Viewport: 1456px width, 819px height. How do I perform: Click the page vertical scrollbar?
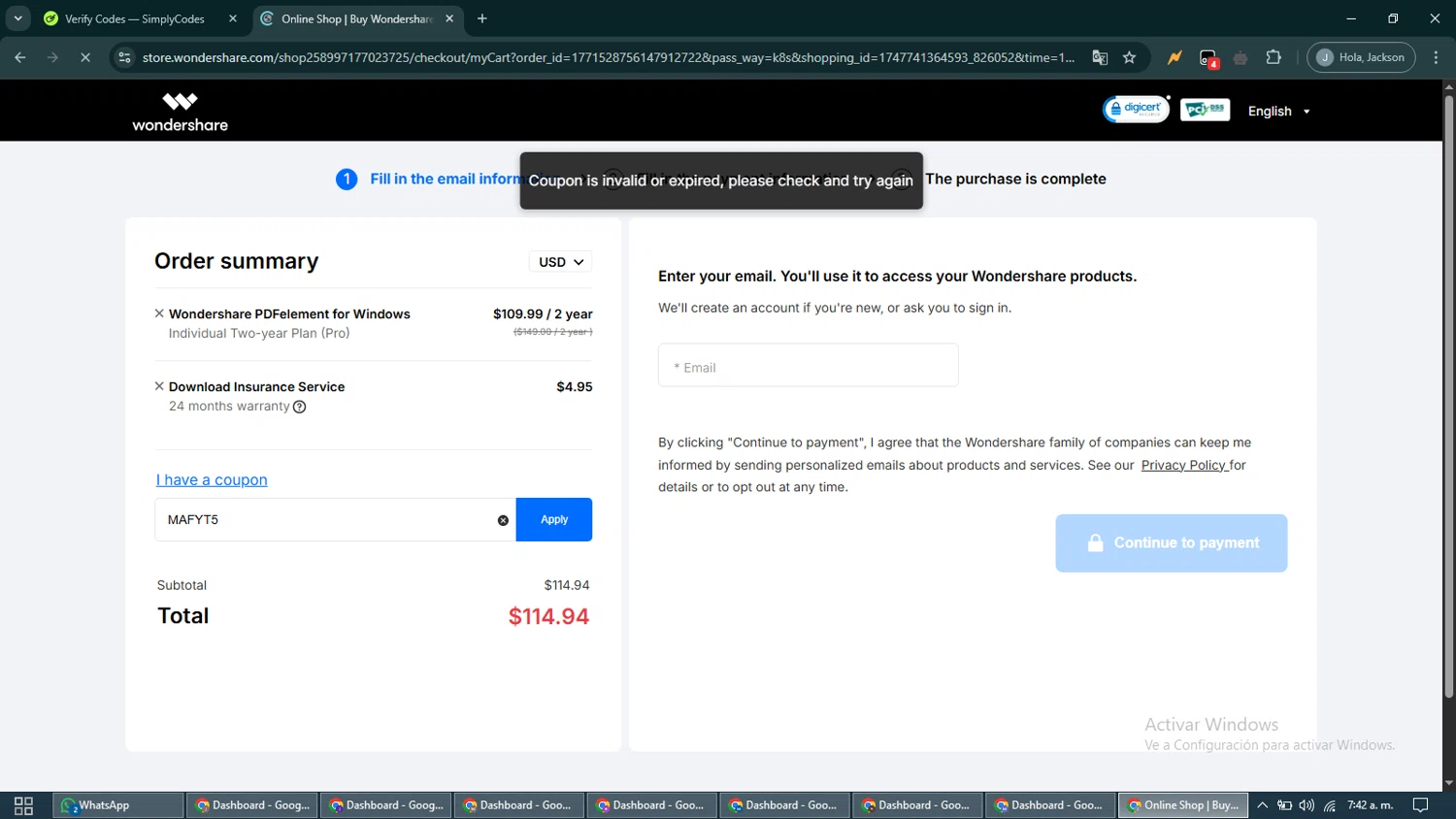point(1448,398)
